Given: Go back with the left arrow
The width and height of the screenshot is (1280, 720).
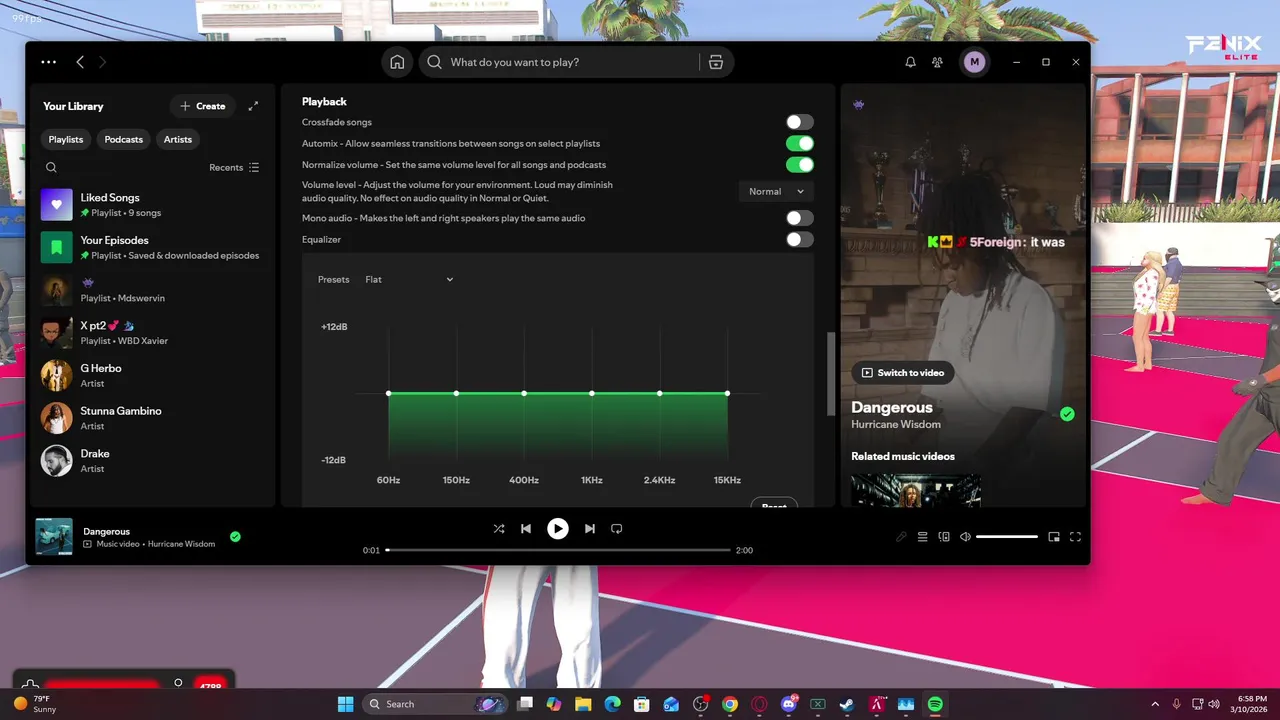Looking at the screenshot, I should pos(80,62).
